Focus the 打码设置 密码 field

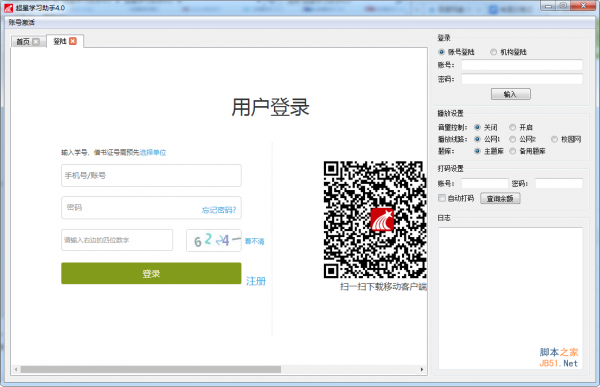(559, 183)
